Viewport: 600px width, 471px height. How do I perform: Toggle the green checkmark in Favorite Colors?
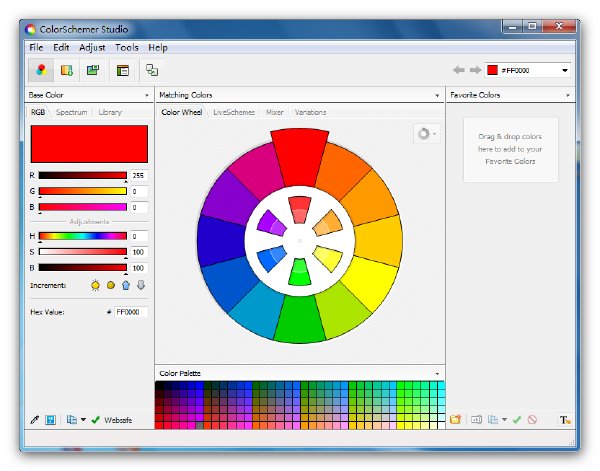[517, 420]
